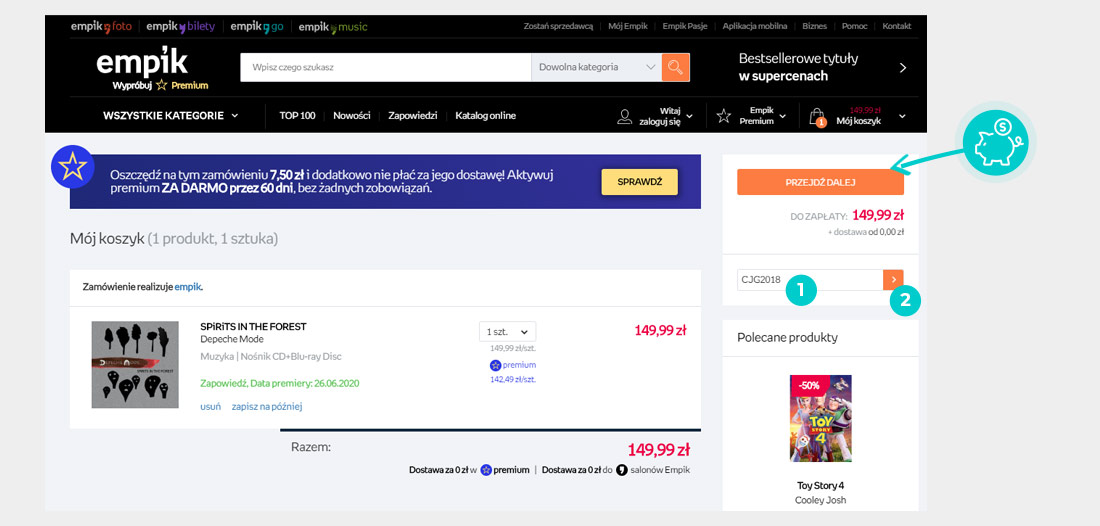Expand Empik Premium dropdown chevron
Screen dimensions: 1100x526
pos(783,116)
